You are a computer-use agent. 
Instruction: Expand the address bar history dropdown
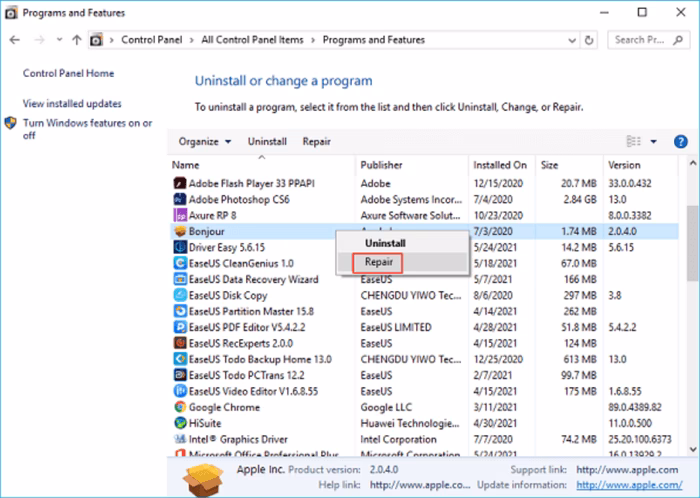(572, 41)
